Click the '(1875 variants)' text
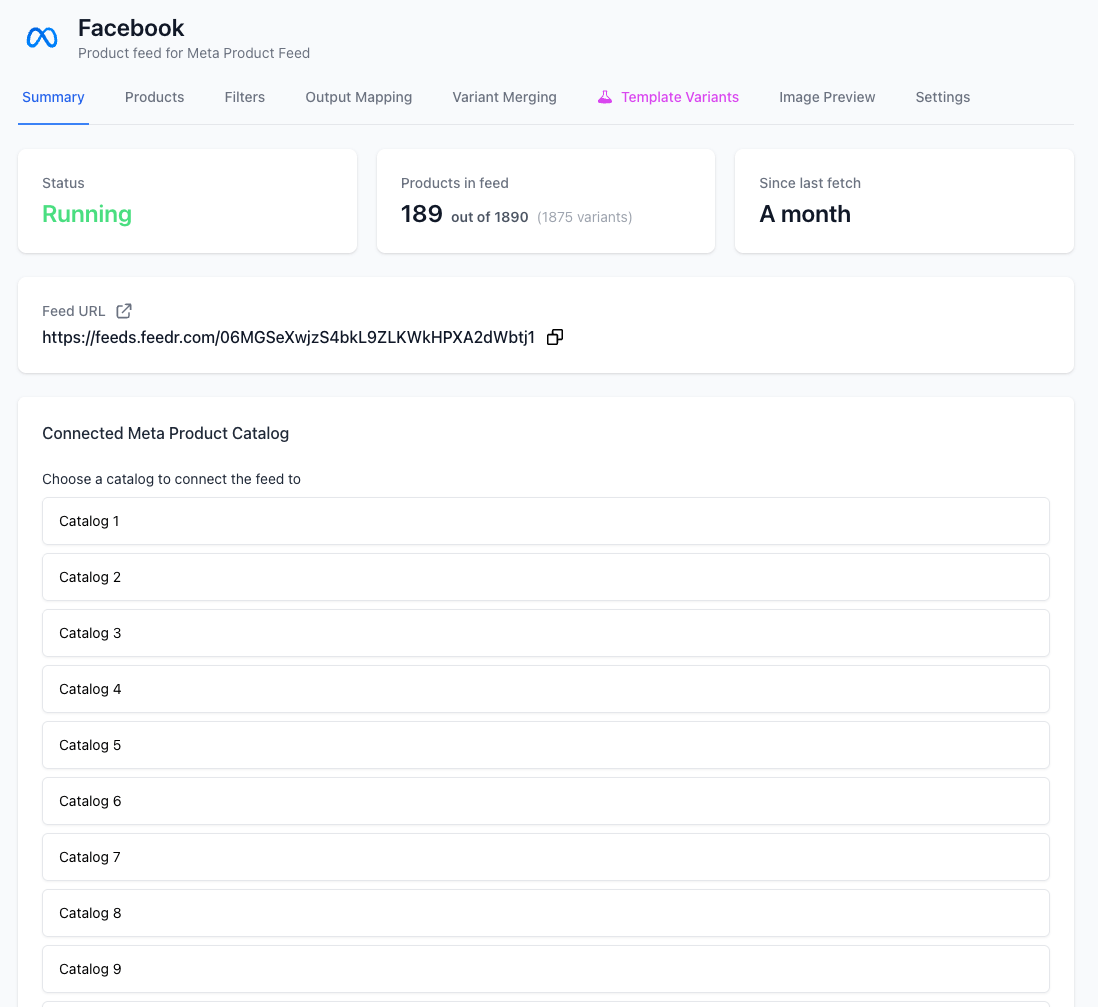Screen dimensions: 1098x1007 pos(585,217)
